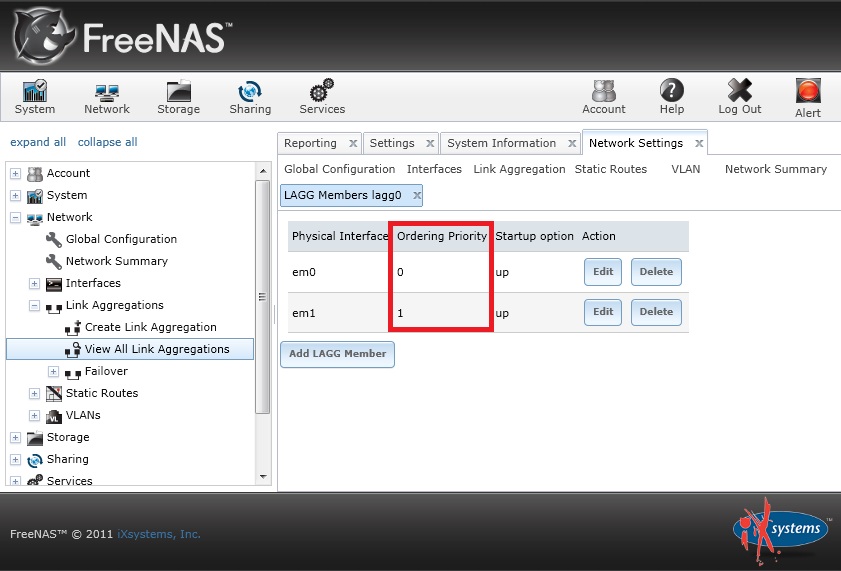Open the iXsystems, Inc. footer link
The height and width of the screenshot is (571, 841).
(159, 535)
